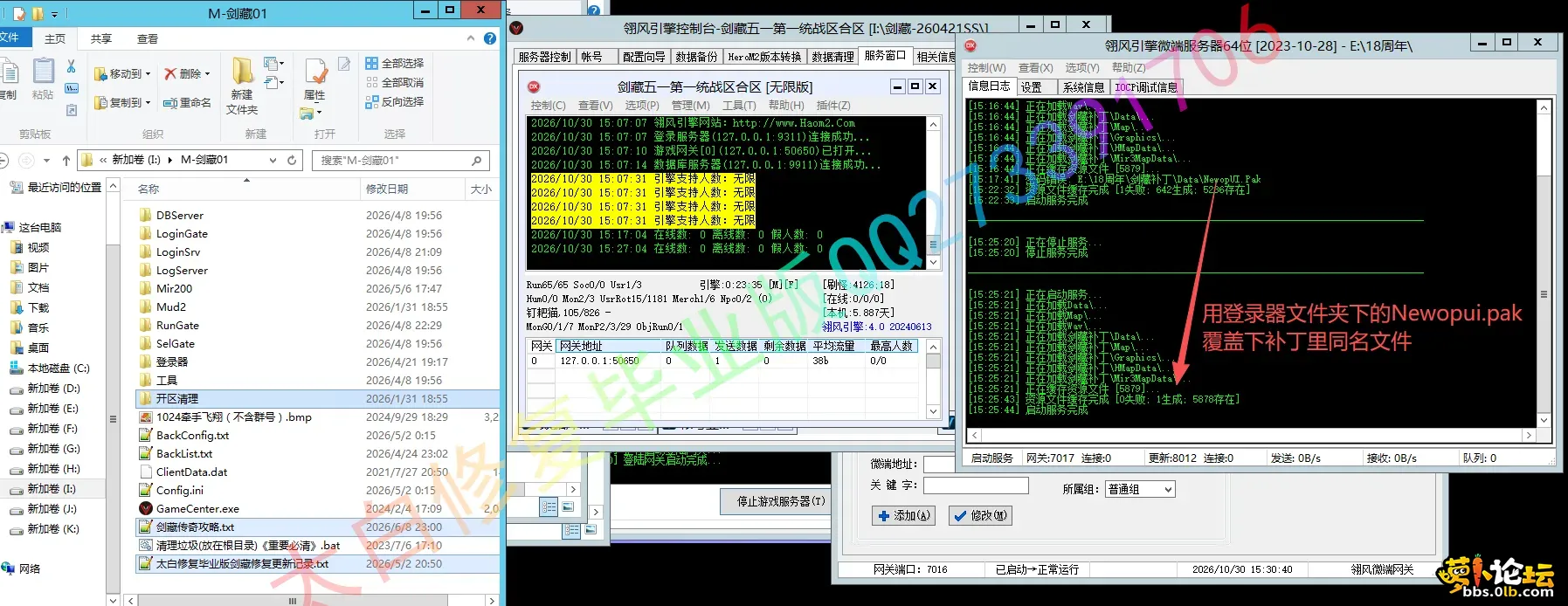Click the 修改(M) button
Image resolution: width=1568 pixels, height=606 pixels.
point(980,515)
